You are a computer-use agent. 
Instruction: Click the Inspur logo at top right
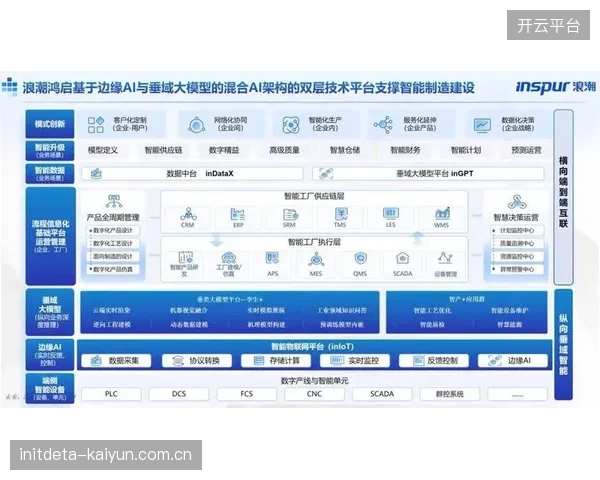click(x=556, y=87)
